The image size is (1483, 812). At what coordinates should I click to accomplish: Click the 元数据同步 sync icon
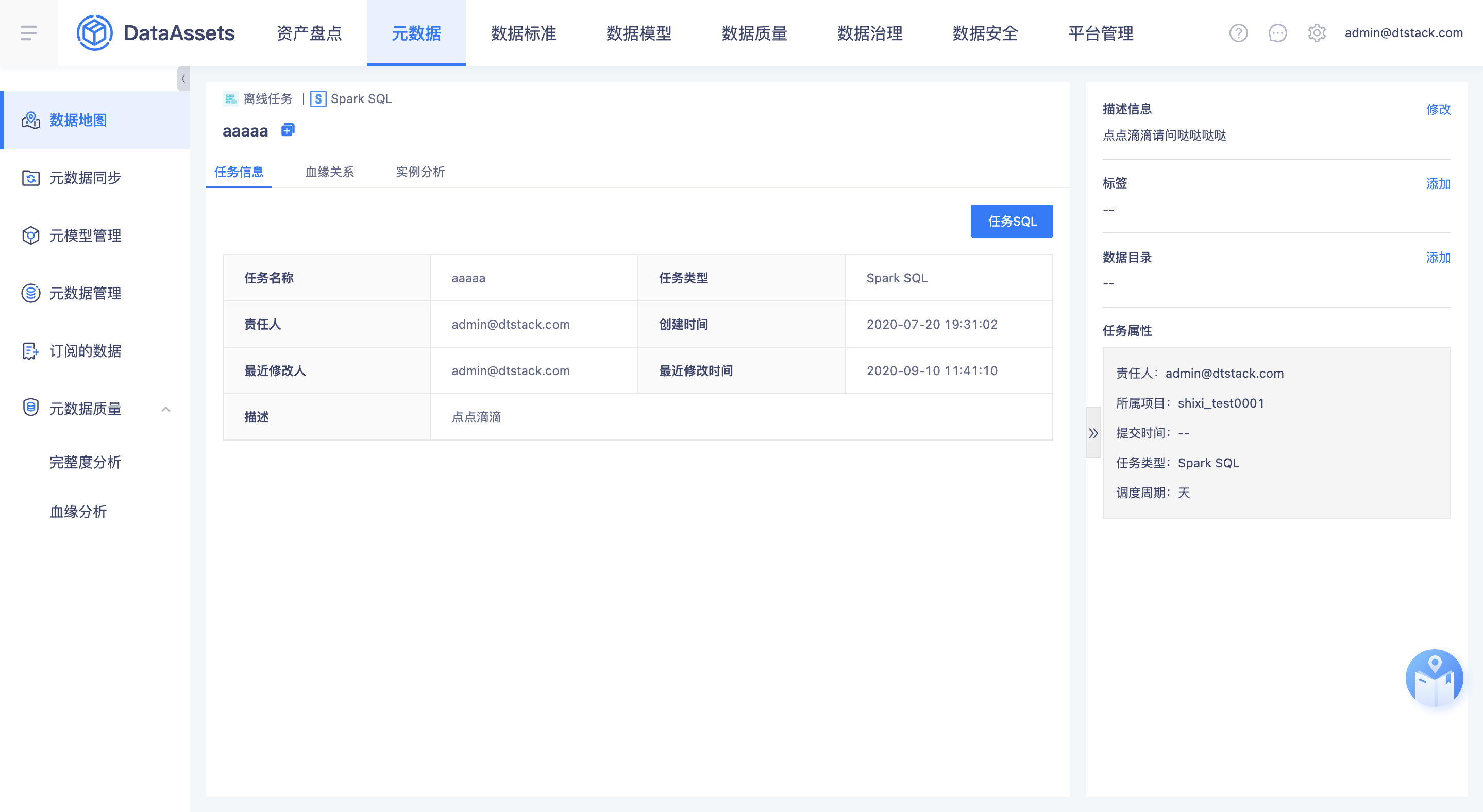30,178
